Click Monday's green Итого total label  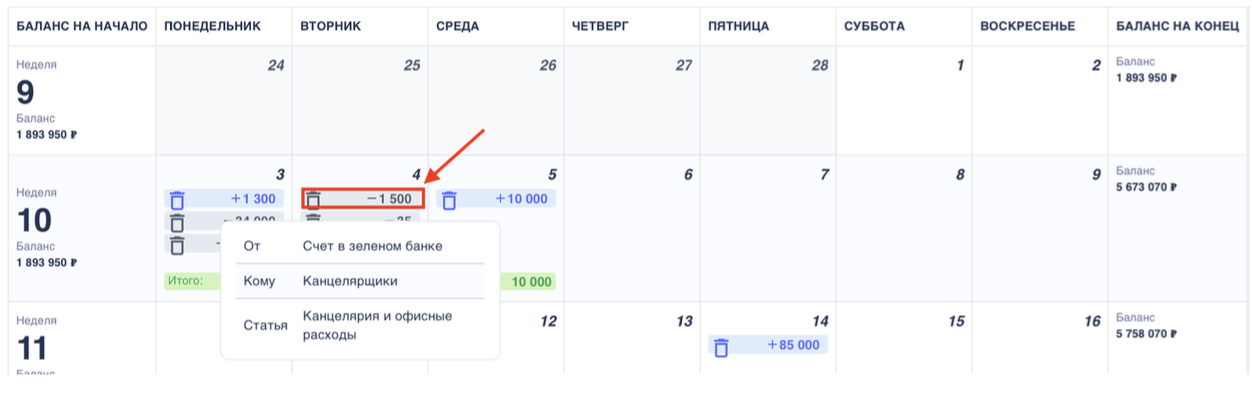point(186,281)
